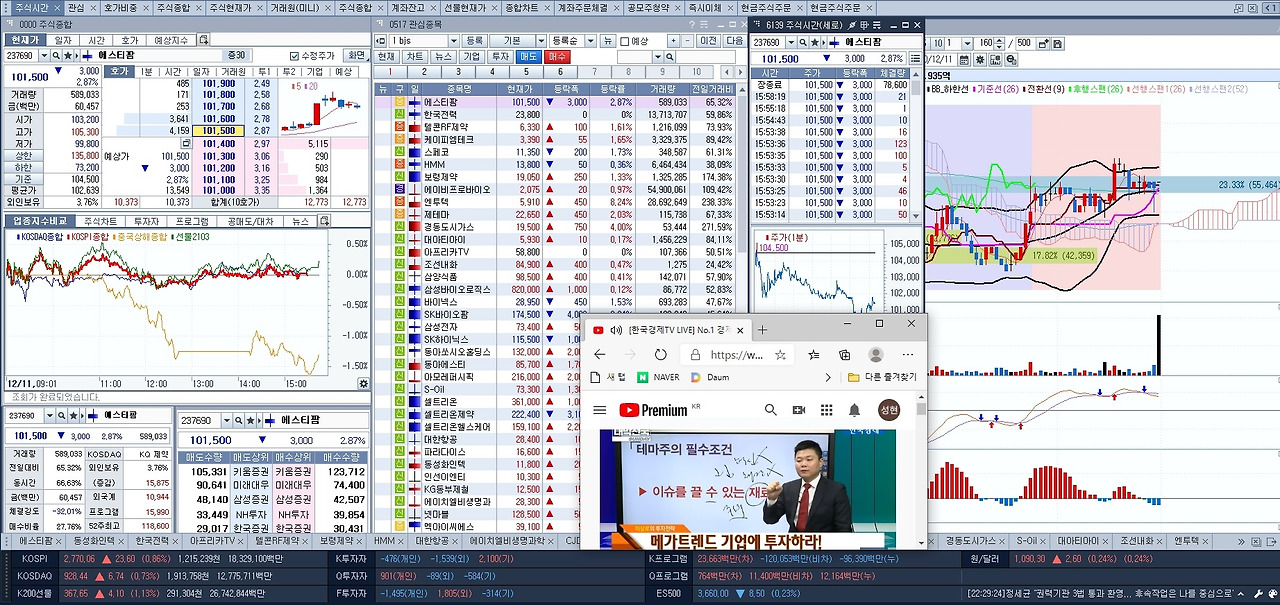Open browser profile avatar icon
Image resolution: width=1280 pixels, height=605 pixels.
(x=876, y=354)
